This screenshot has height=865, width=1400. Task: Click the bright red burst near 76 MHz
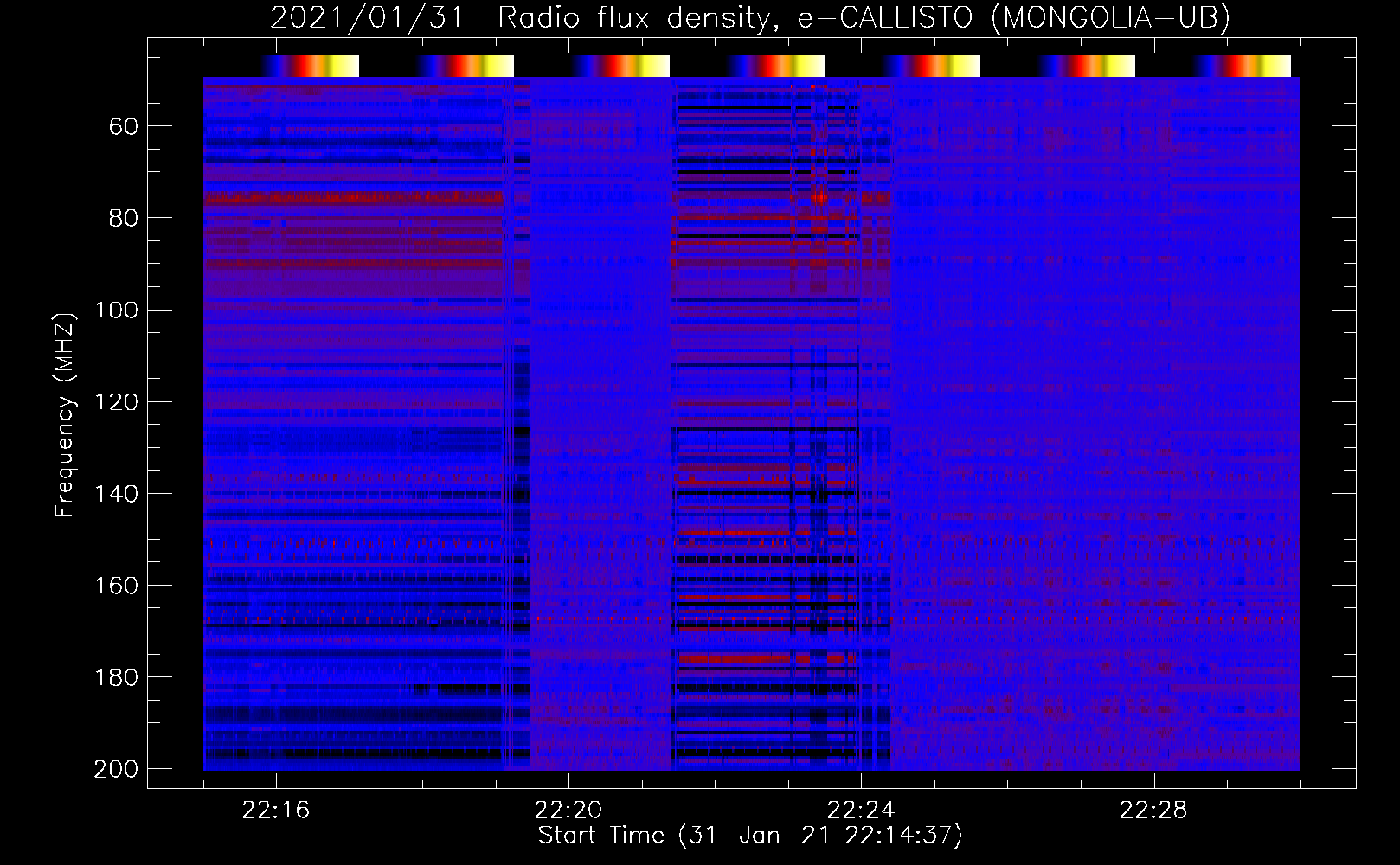(819, 198)
